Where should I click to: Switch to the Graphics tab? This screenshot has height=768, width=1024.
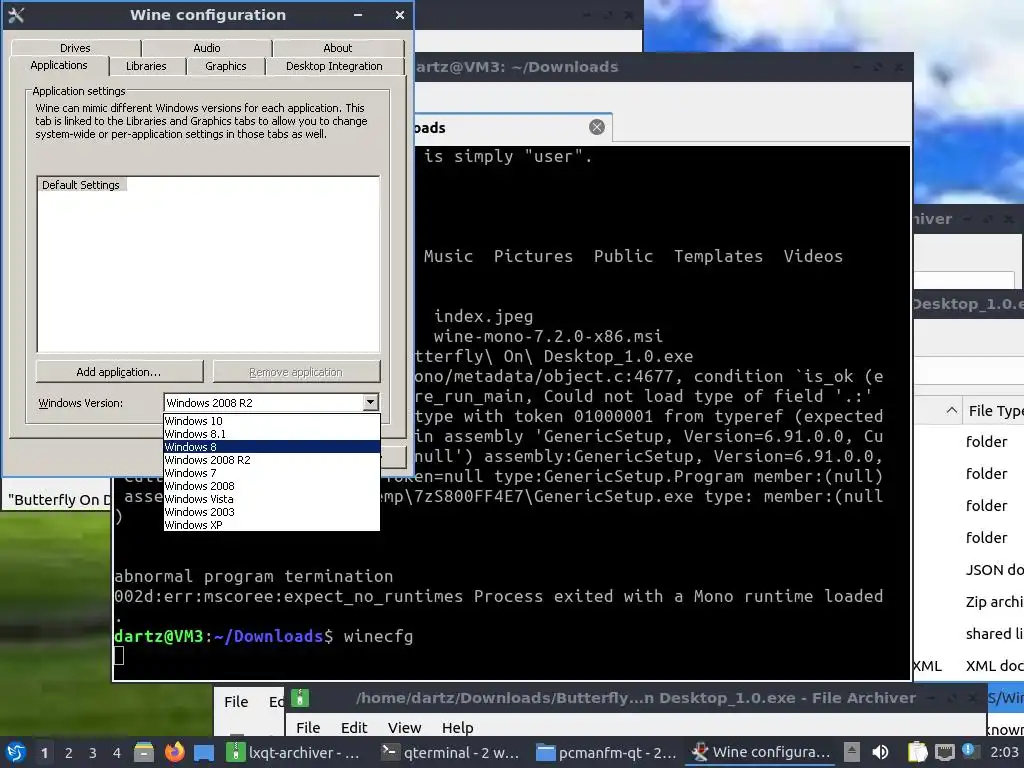tap(226, 66)
